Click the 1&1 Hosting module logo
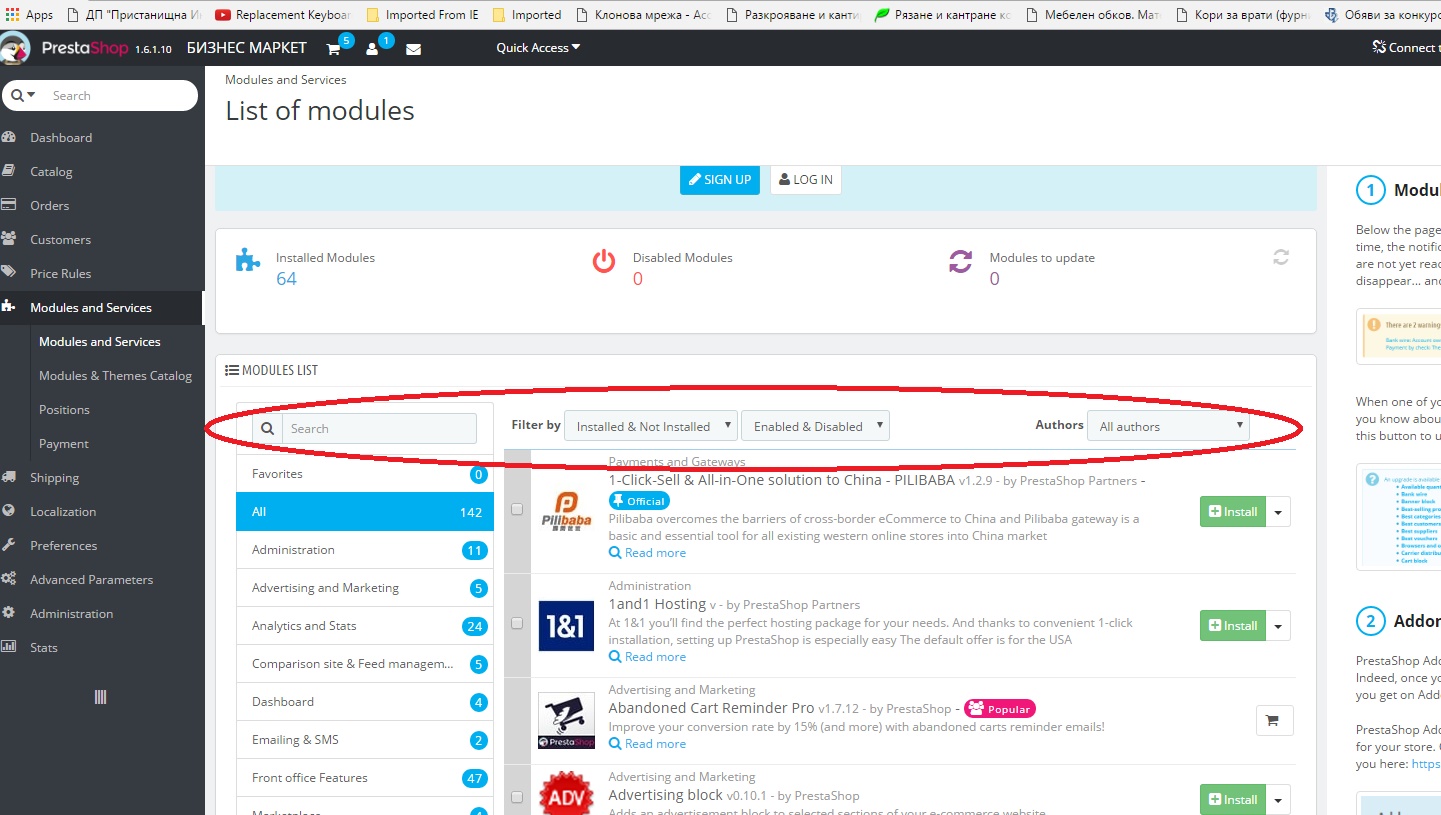This screenshot has width=1441, height=815. coord(566,626)
